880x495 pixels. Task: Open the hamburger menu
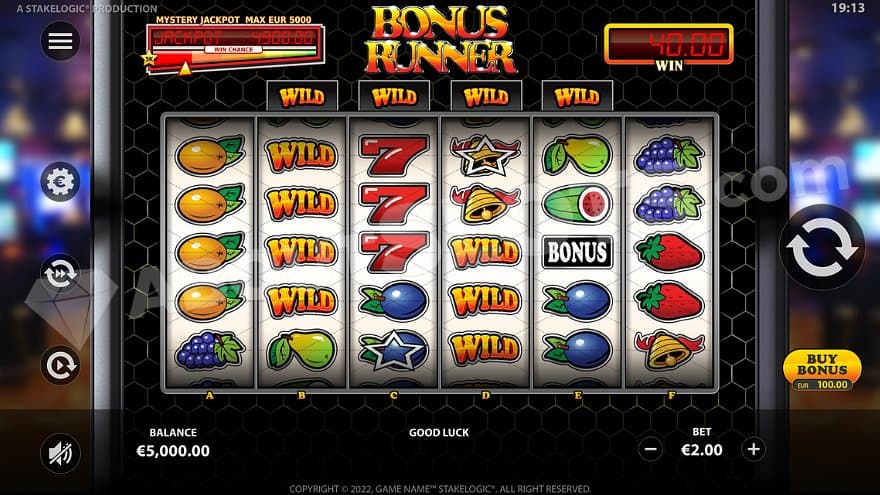point(60,41)
